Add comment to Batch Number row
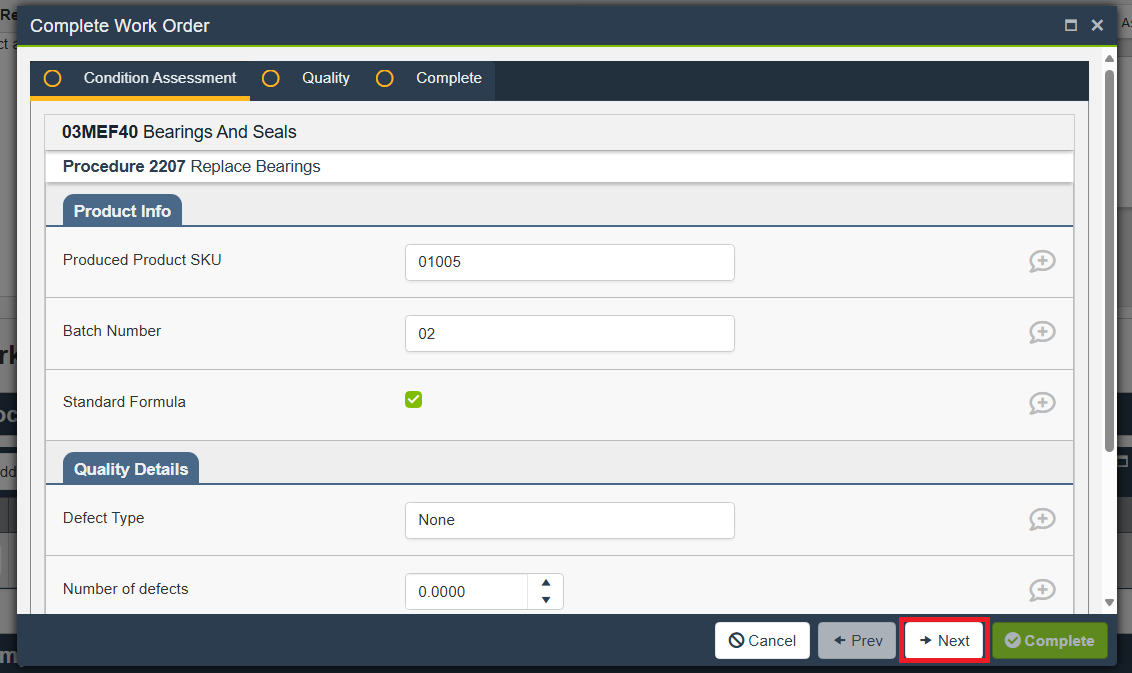 [1042, 332]
